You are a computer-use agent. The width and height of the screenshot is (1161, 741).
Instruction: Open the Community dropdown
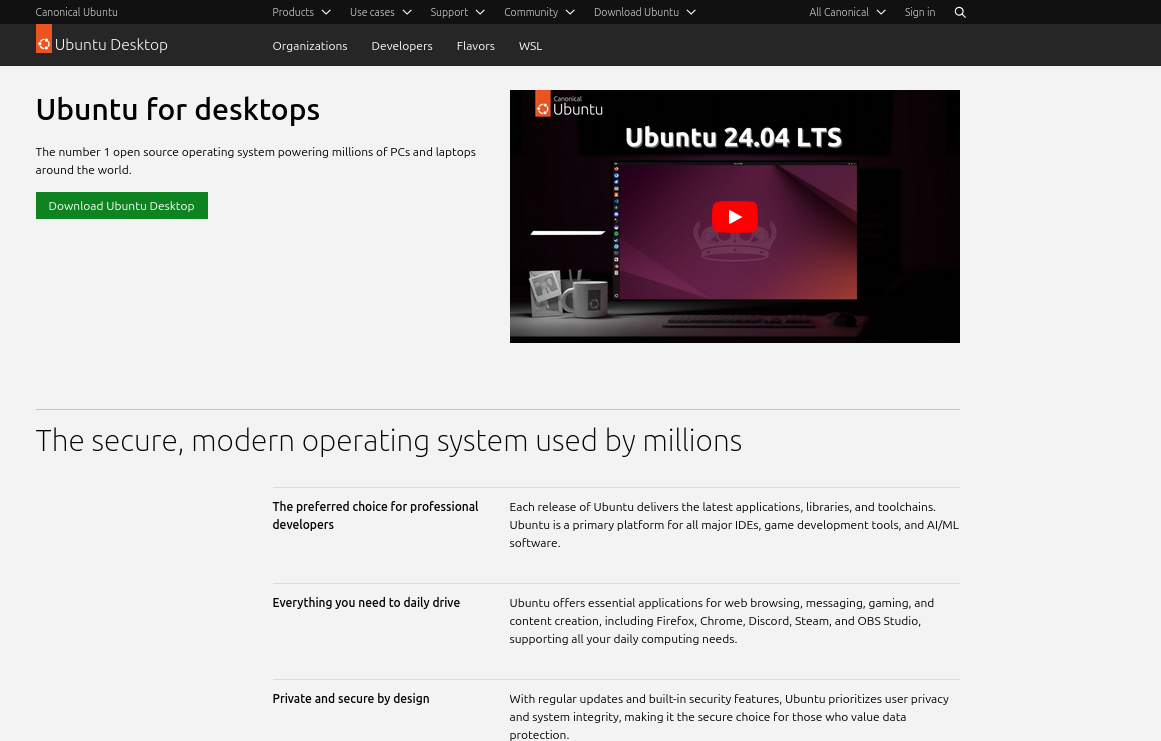point(539,12)
